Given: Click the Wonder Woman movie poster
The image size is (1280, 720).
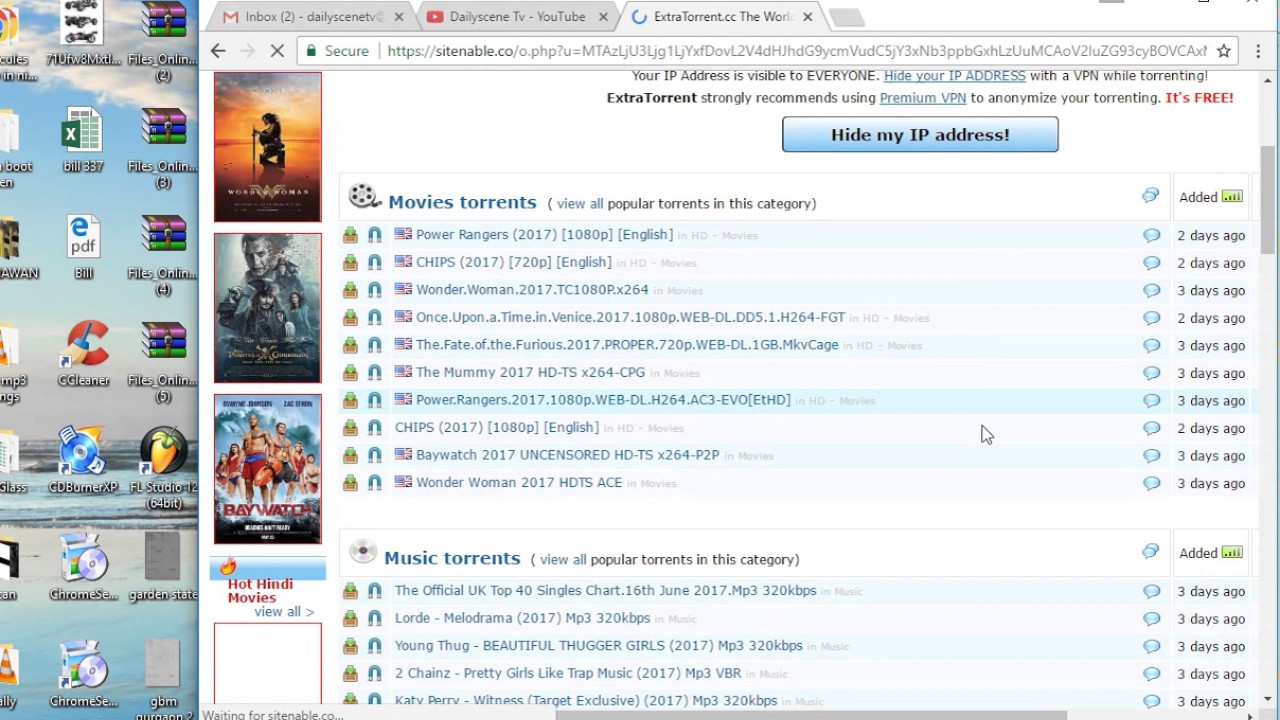Looking at the screenshot, I should [268, 147].
